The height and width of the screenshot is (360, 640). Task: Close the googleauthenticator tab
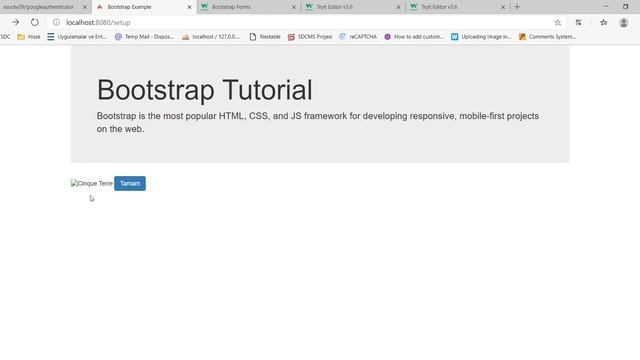(x=85, y=7)
